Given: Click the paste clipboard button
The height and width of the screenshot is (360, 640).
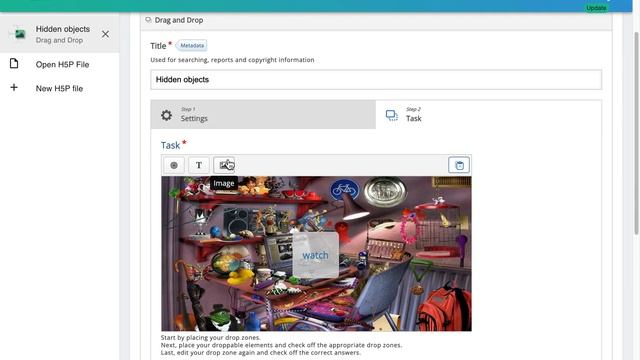Looking at the screenshot, I should [459, 165].
